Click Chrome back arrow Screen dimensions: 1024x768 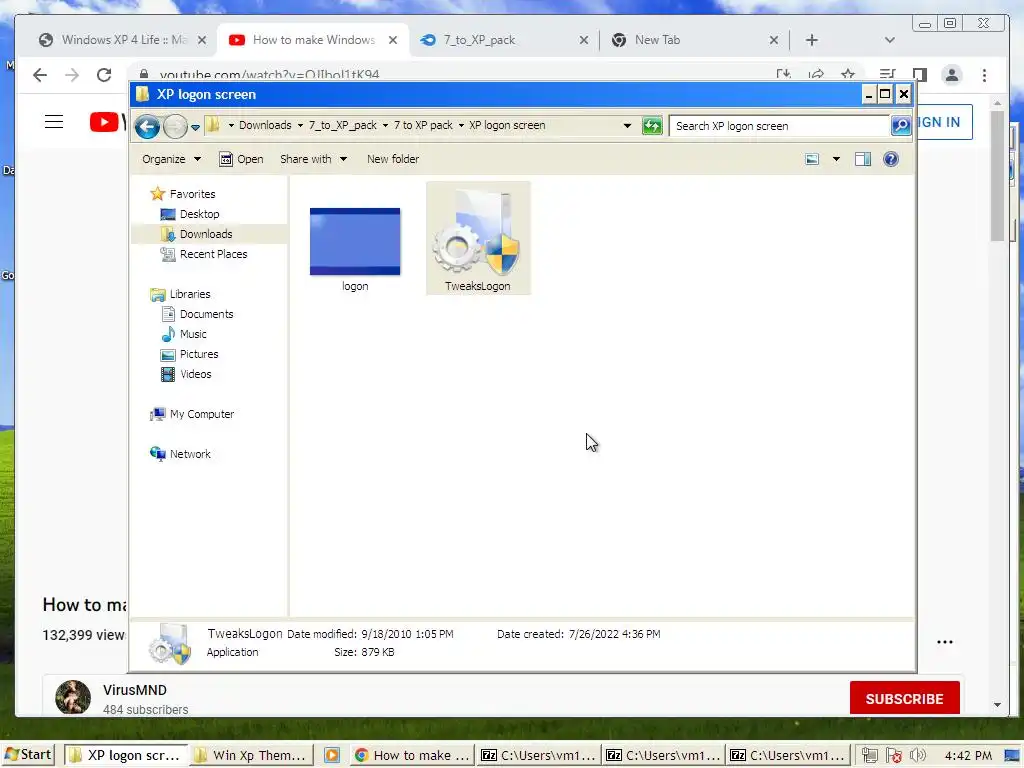coord(40,75)
